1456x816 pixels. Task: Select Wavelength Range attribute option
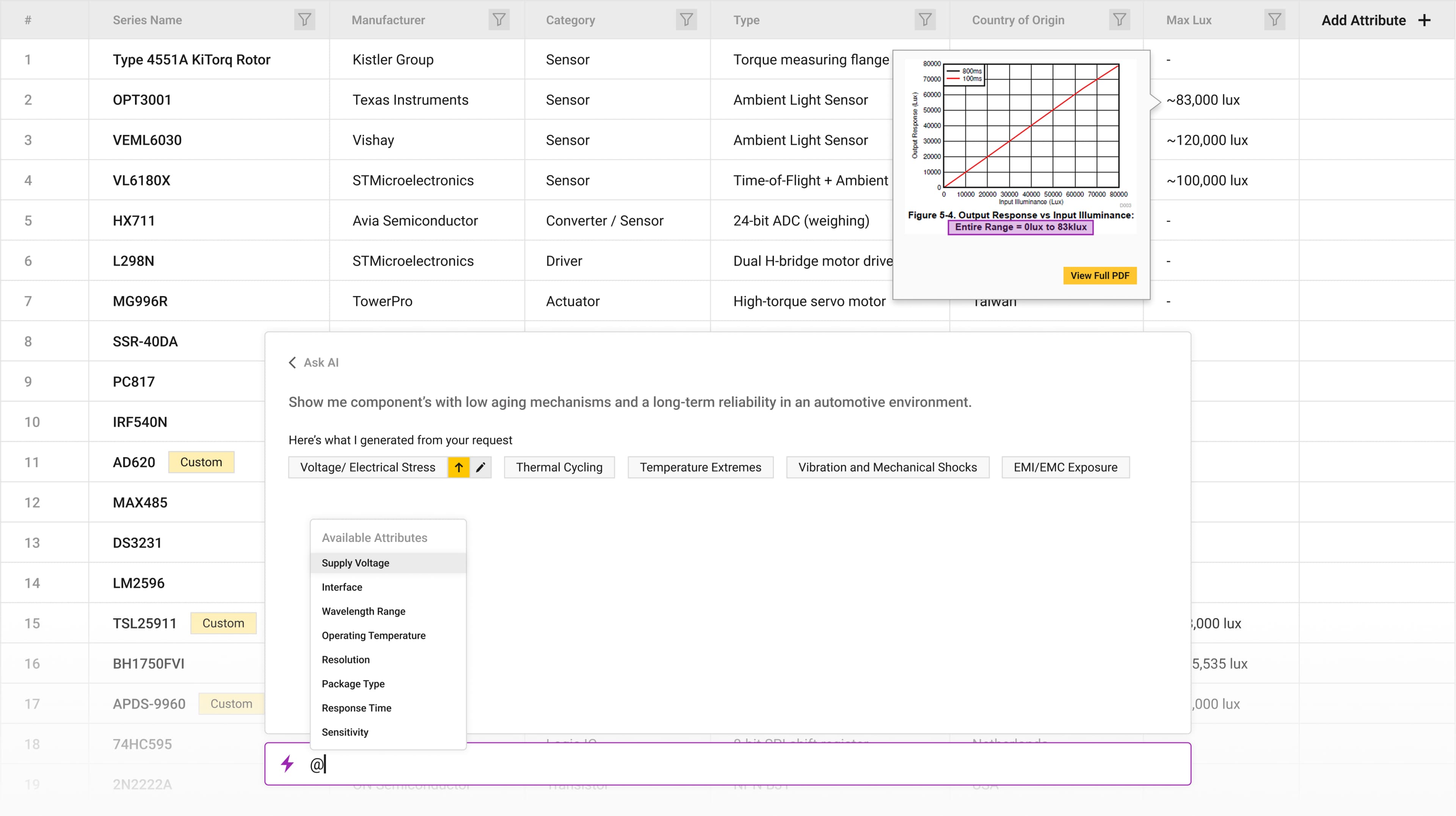coord(364,611)
